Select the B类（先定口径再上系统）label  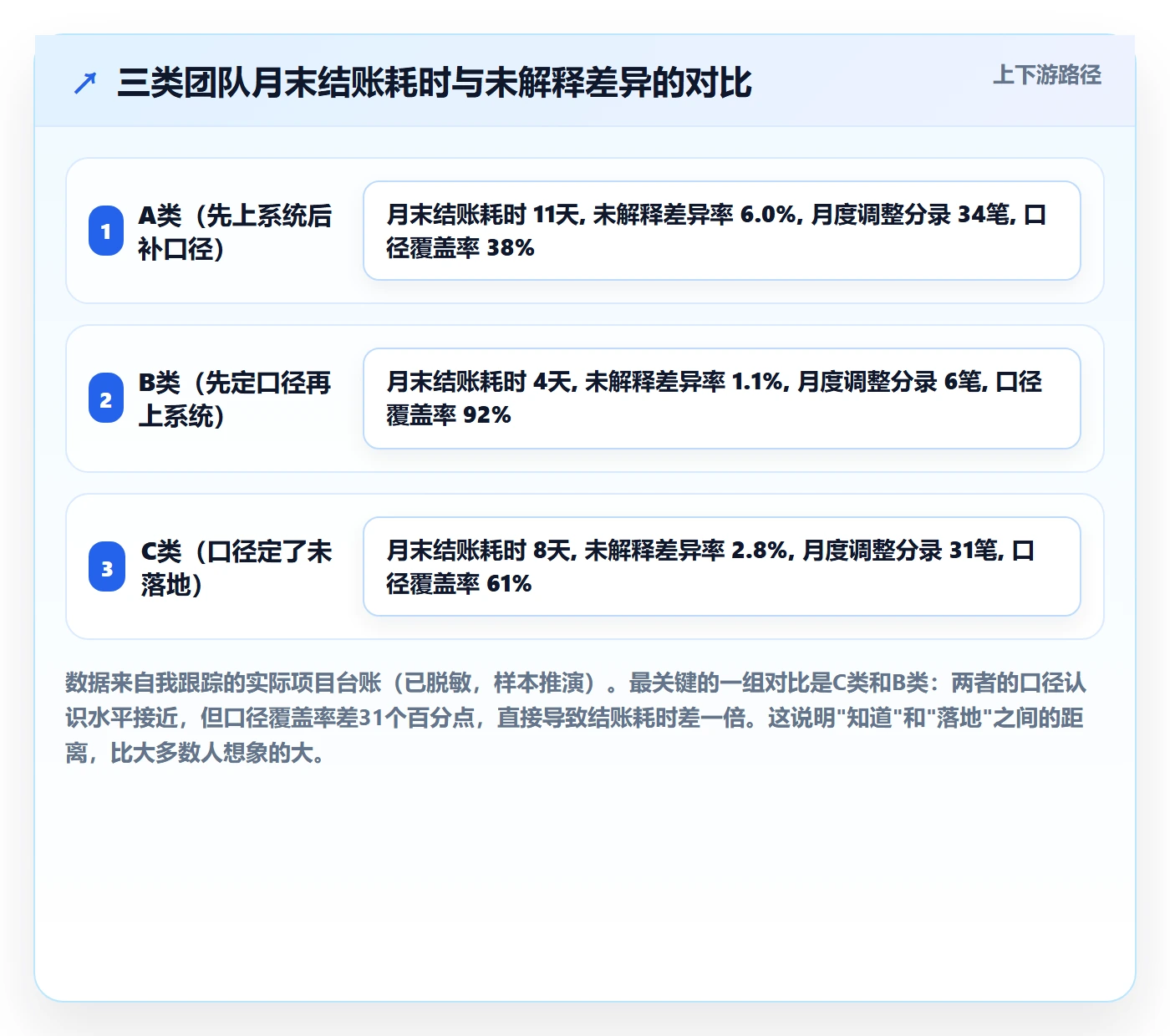pos(236,399)
